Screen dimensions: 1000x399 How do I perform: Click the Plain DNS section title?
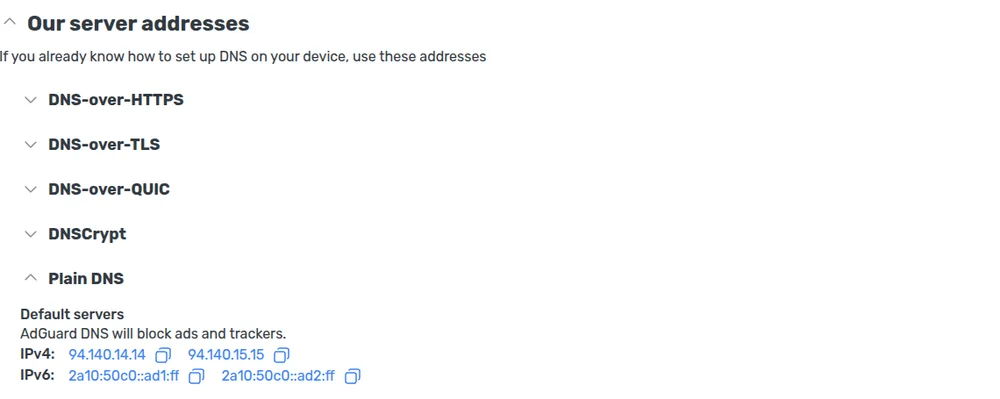point(86,279)
